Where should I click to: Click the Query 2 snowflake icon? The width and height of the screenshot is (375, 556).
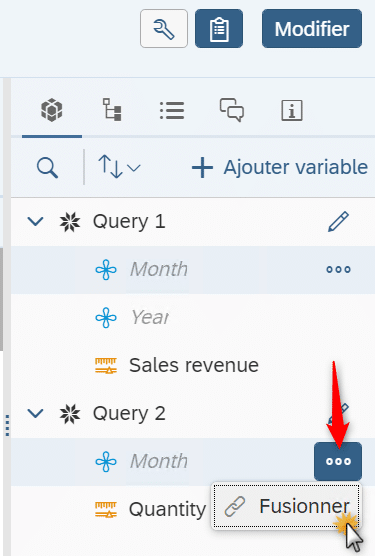(x=69, y=414)
